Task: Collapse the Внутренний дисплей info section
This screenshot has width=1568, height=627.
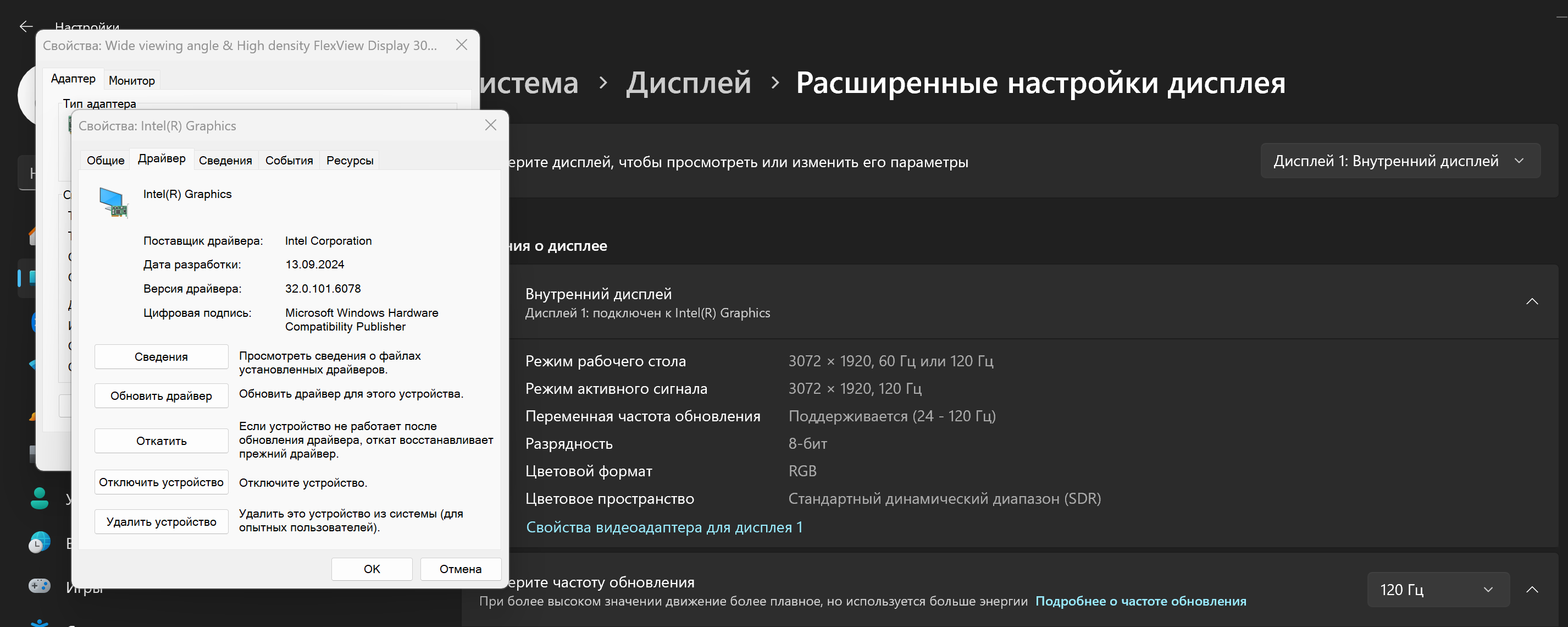Action: pyautogui.click(x=1532, y=301)
